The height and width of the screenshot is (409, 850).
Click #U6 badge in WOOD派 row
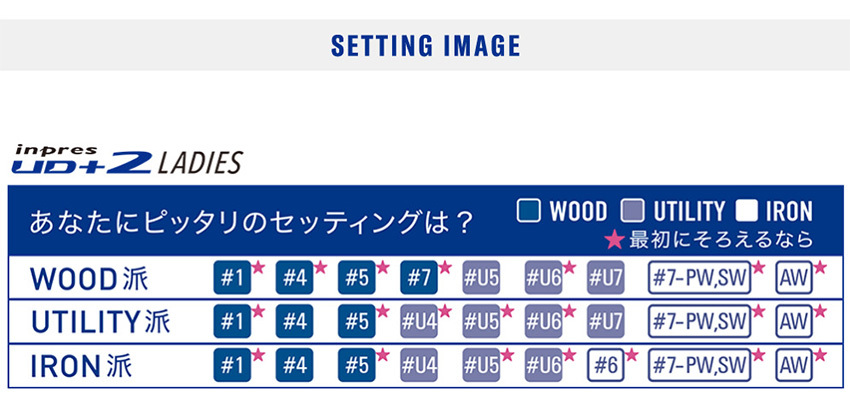point(543,278)
